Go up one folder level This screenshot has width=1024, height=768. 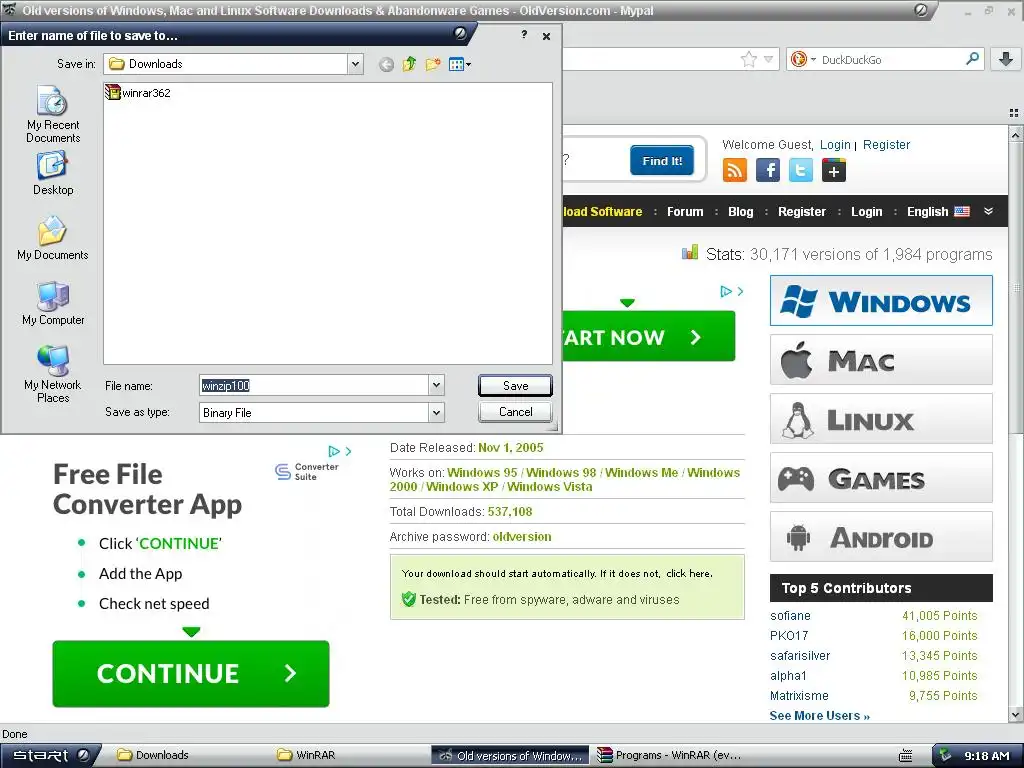[x=409, y=64]
